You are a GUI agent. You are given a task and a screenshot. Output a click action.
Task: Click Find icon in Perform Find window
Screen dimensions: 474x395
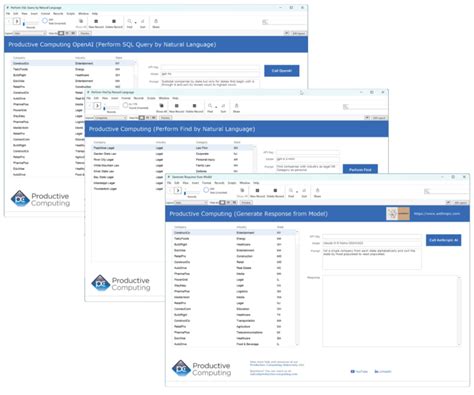tap(210, 106)
